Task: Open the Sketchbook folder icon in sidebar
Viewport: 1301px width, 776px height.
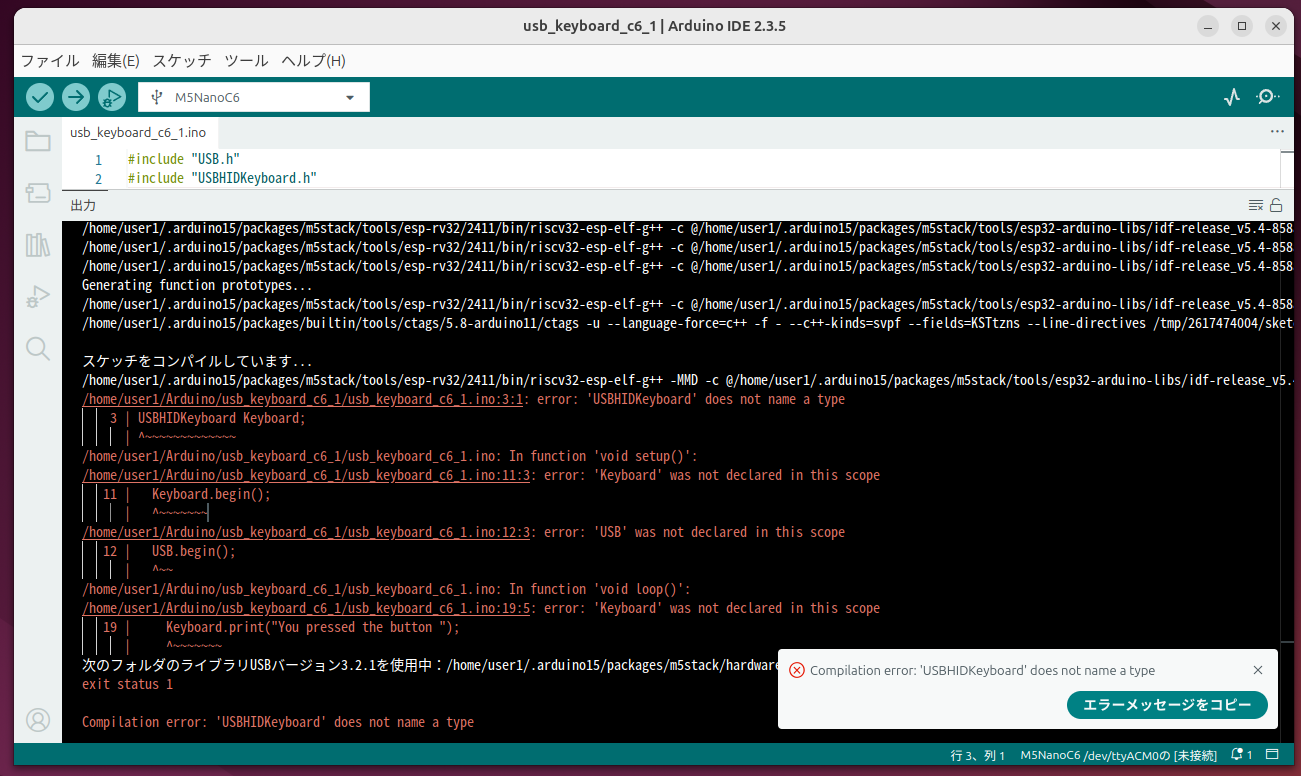Action: [x=38, y=141]
